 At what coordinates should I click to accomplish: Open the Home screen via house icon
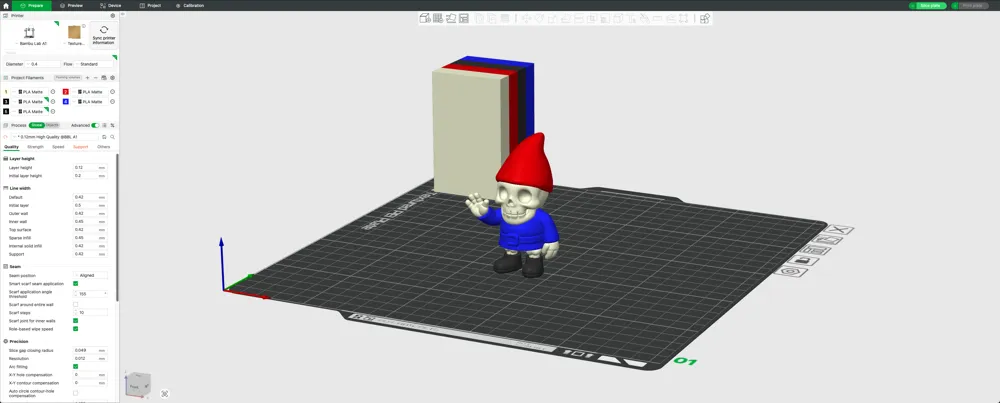6,5
